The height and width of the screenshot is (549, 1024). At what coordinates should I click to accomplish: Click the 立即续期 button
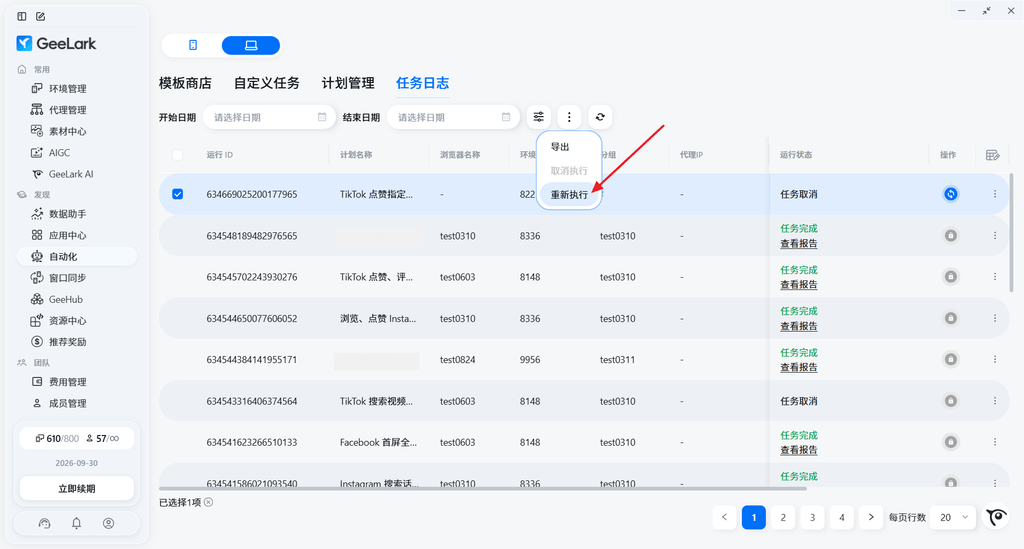click(x=76, y=488)
